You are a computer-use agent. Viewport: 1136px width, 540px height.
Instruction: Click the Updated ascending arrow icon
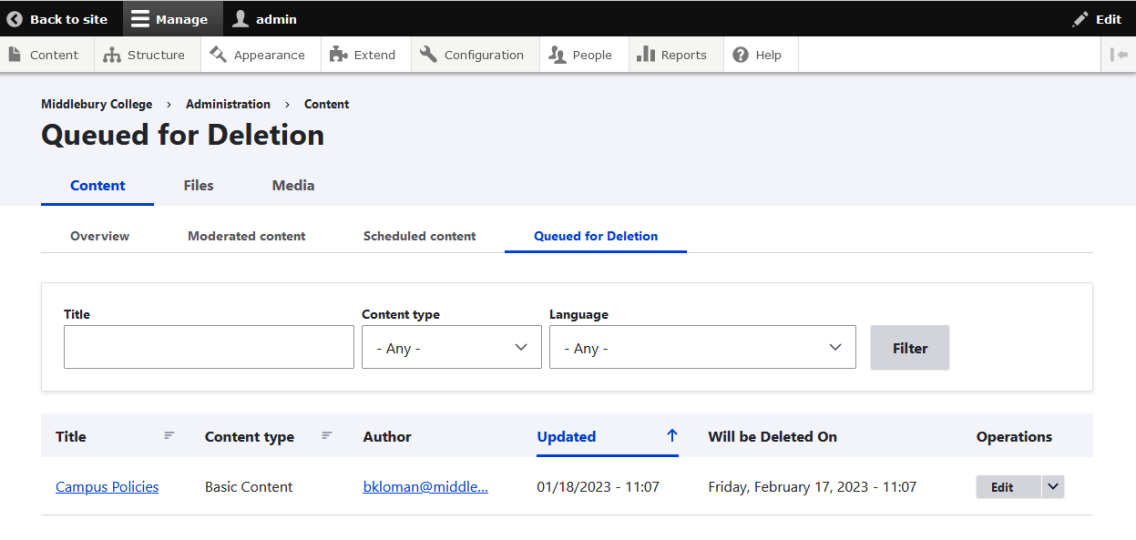pos(672,436)
